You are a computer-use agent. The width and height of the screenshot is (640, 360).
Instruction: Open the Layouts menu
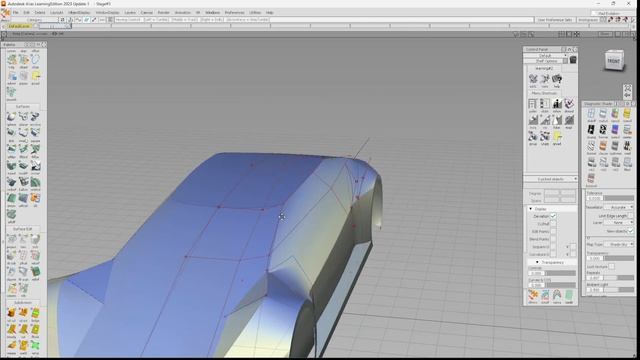tap(56, 13)
